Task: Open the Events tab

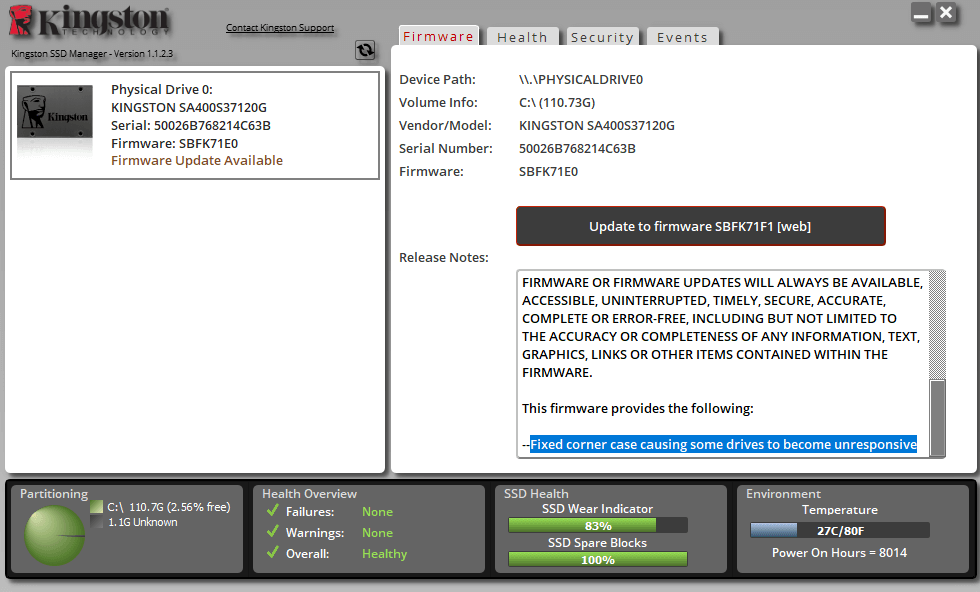Action: click(682, 37)
